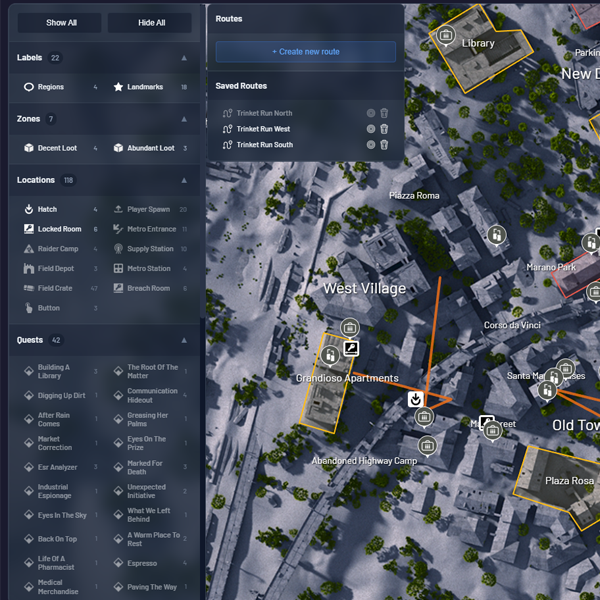Enable the Life Of A Pharmacist quest
600x600 pixels.
point(60,563)
